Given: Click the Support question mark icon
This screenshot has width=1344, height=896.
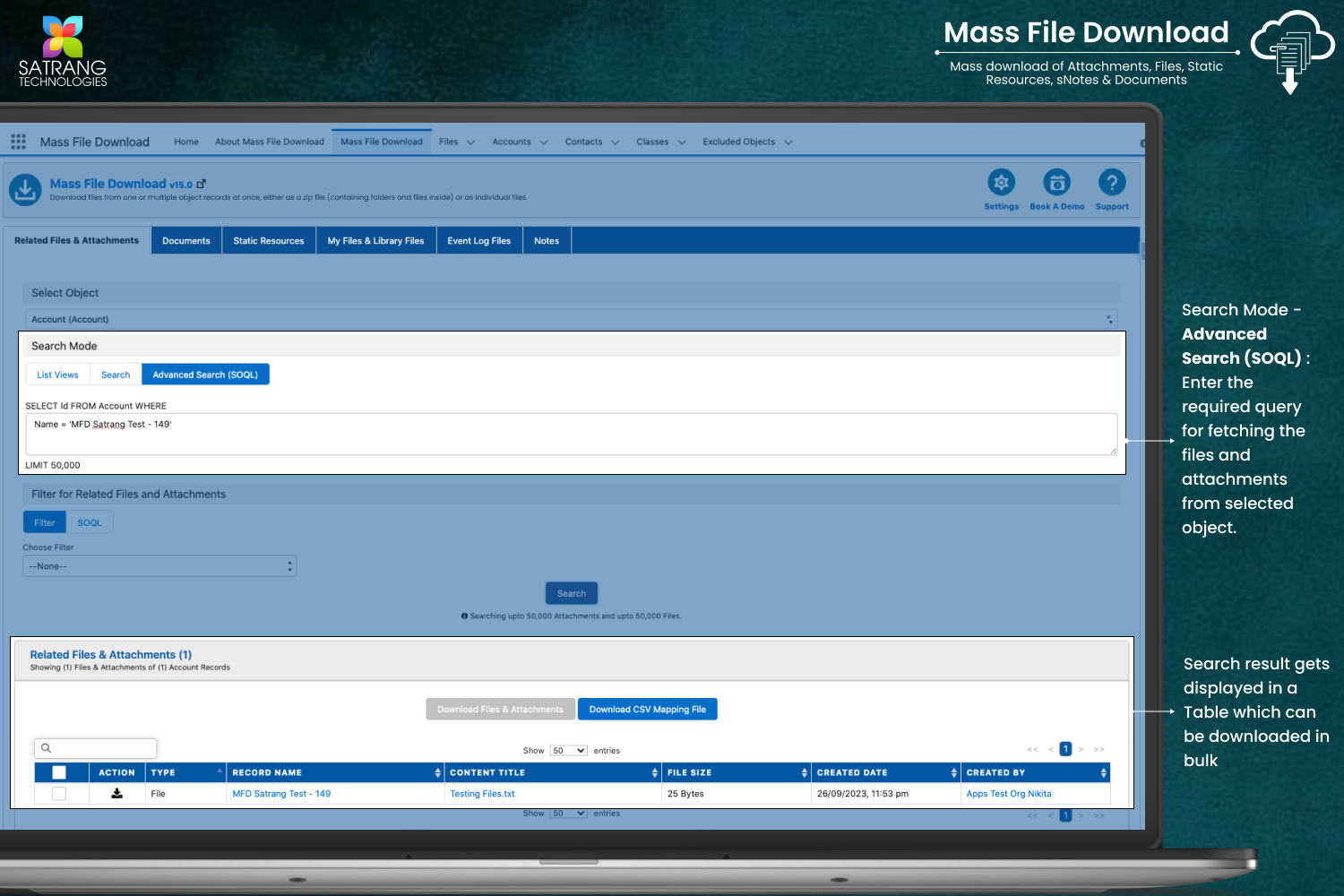Looking at the screenshot, I should coord(1111,183).
